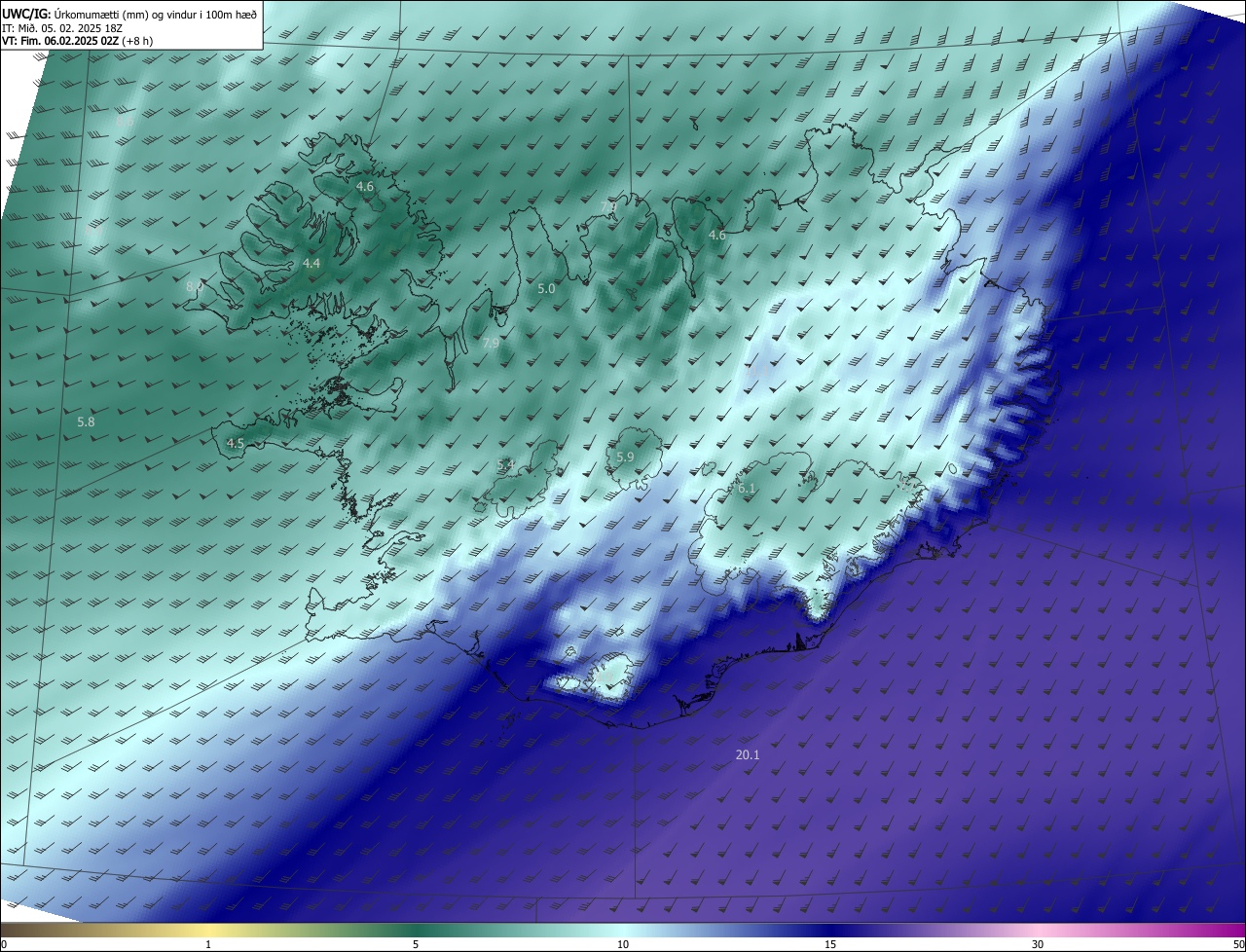Select the valid time "VT: Fim. 06.02.2025 02Z"
Viewport: 1246px width, 952px height.
pos(60,41)
